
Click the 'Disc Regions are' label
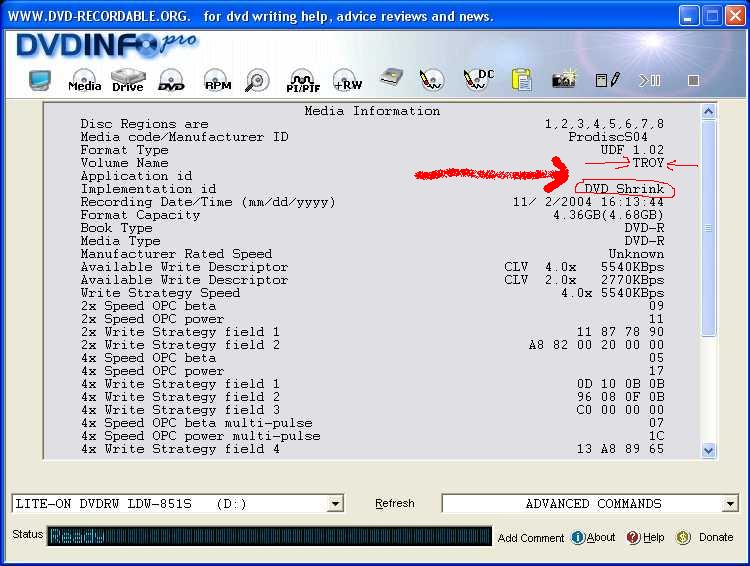point(144,124)
